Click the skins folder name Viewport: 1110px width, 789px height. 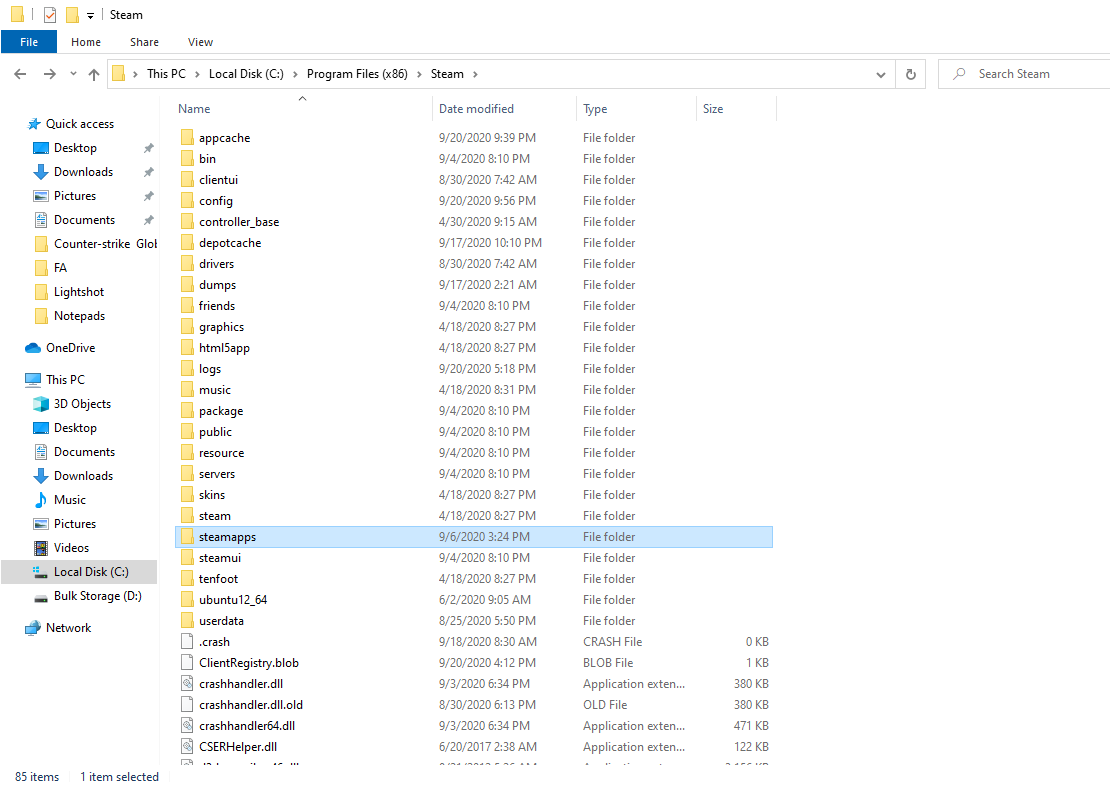(212, 495)
